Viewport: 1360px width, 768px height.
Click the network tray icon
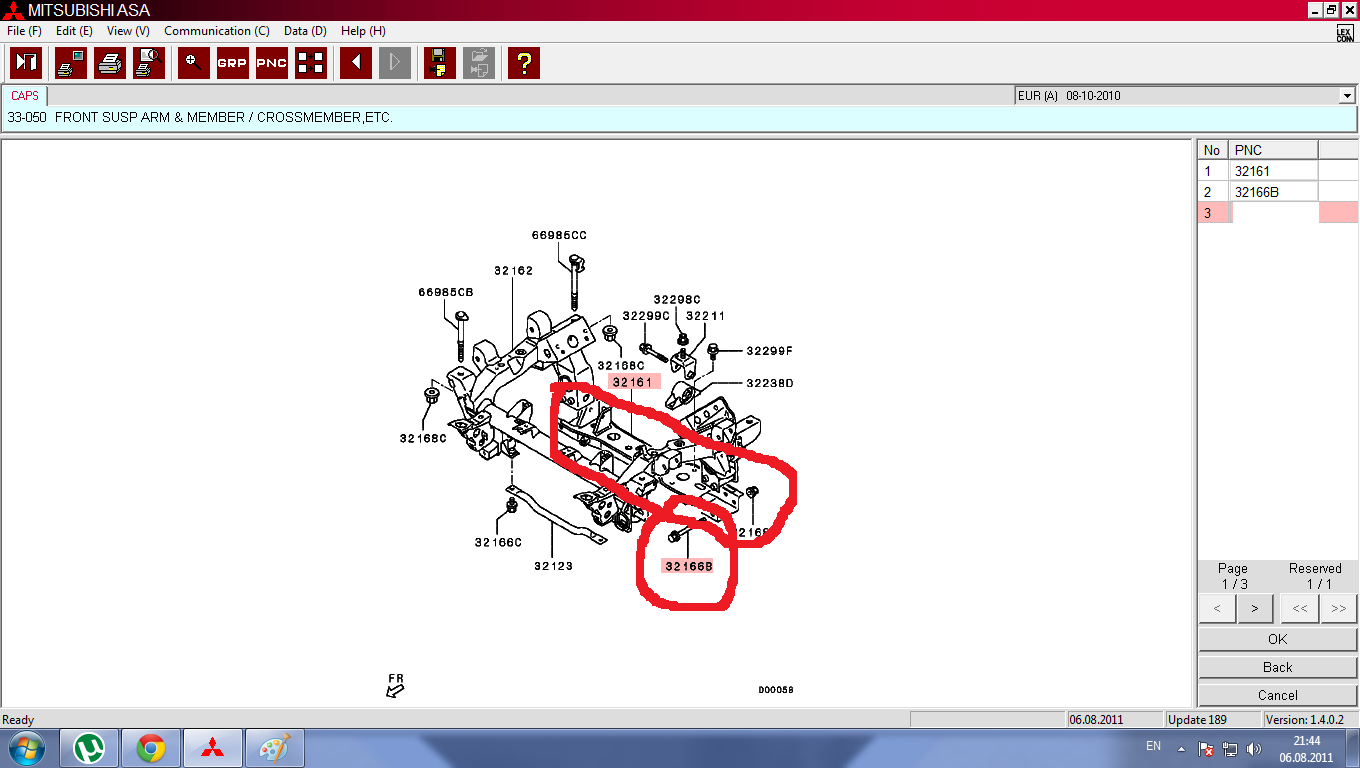pos(1229,748)
